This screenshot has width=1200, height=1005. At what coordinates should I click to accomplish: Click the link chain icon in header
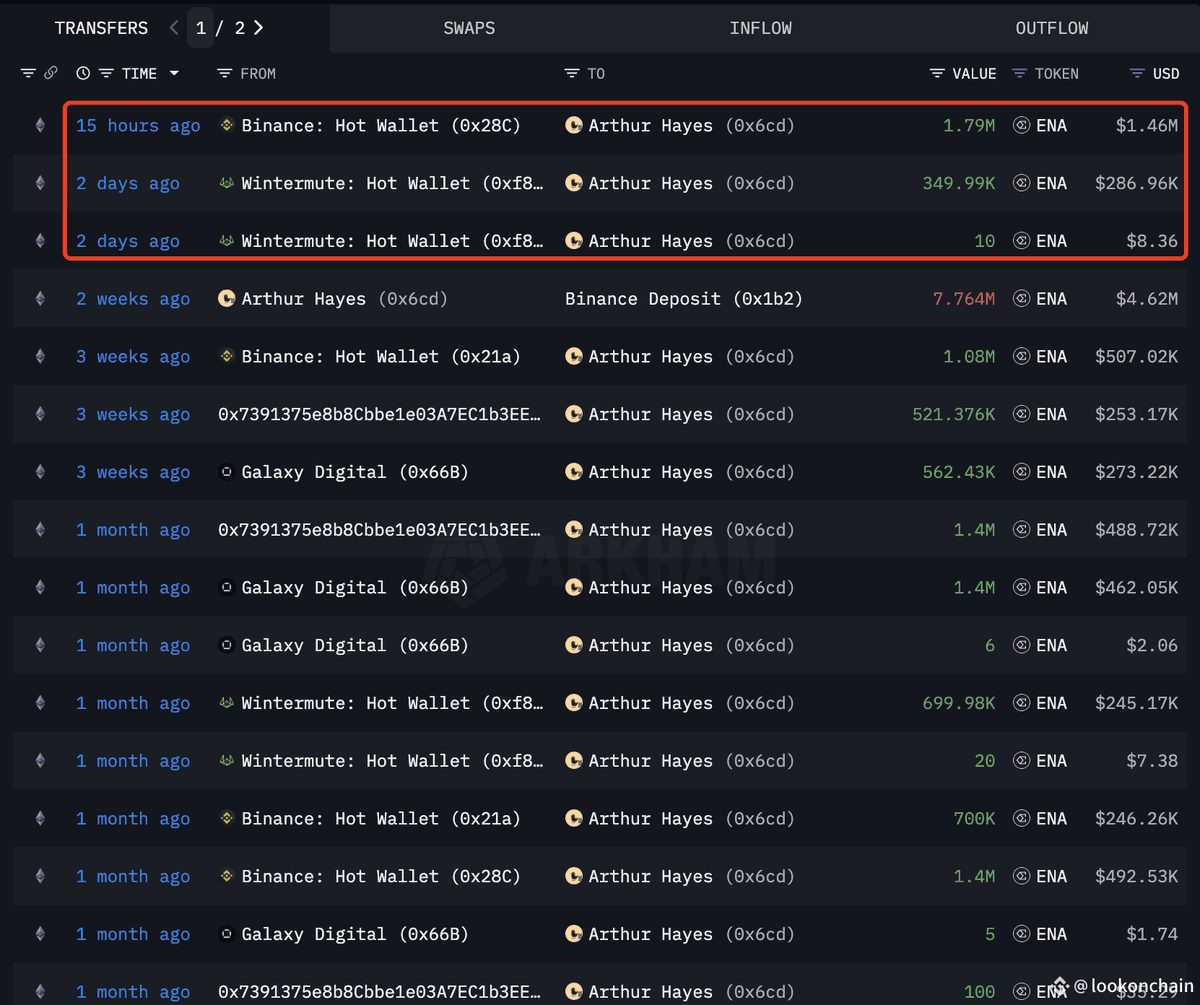[50, 73]
